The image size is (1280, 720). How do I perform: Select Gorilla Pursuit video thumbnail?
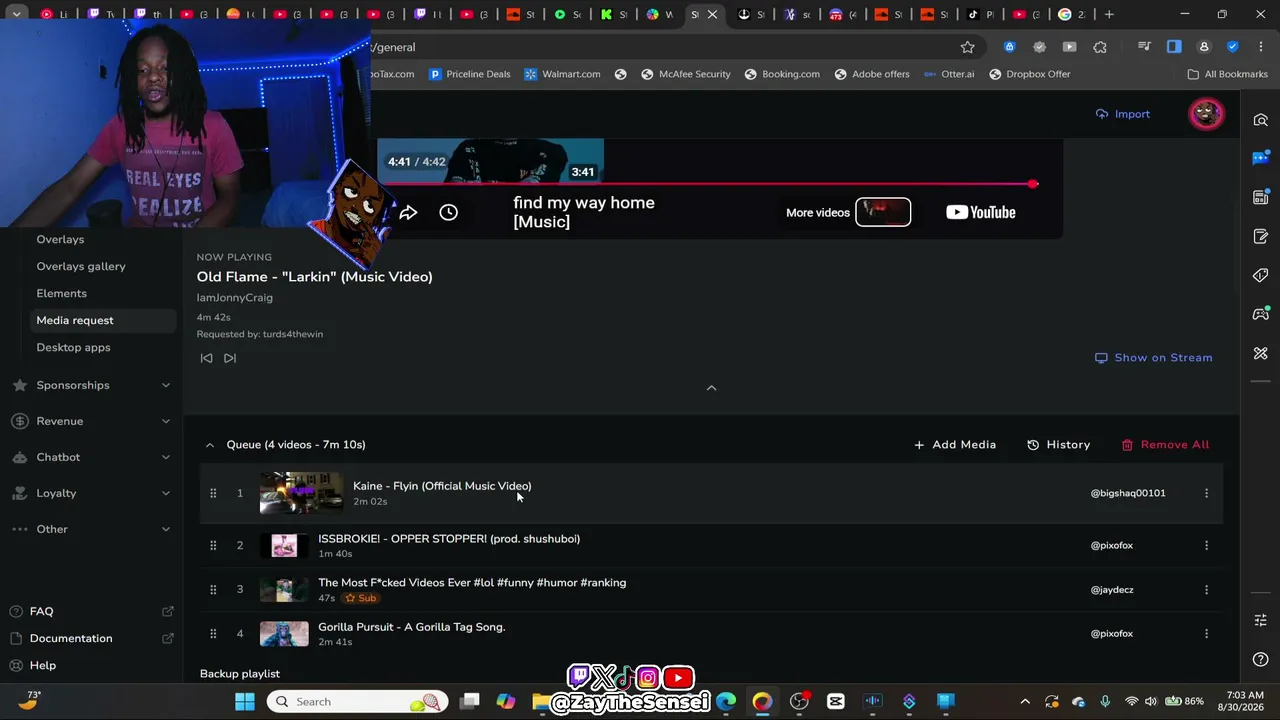(284, 634)
